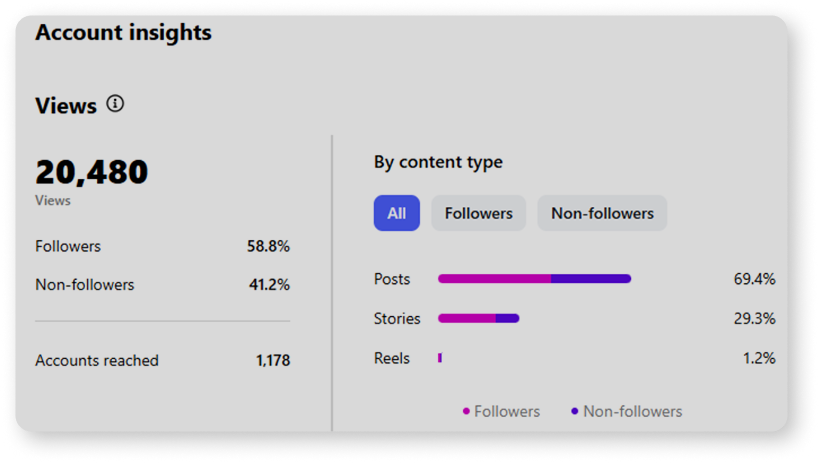Click the purple Non-followers legend dot
The height and width of the screenshot is (463, 819).
click(x=574, y=411)
